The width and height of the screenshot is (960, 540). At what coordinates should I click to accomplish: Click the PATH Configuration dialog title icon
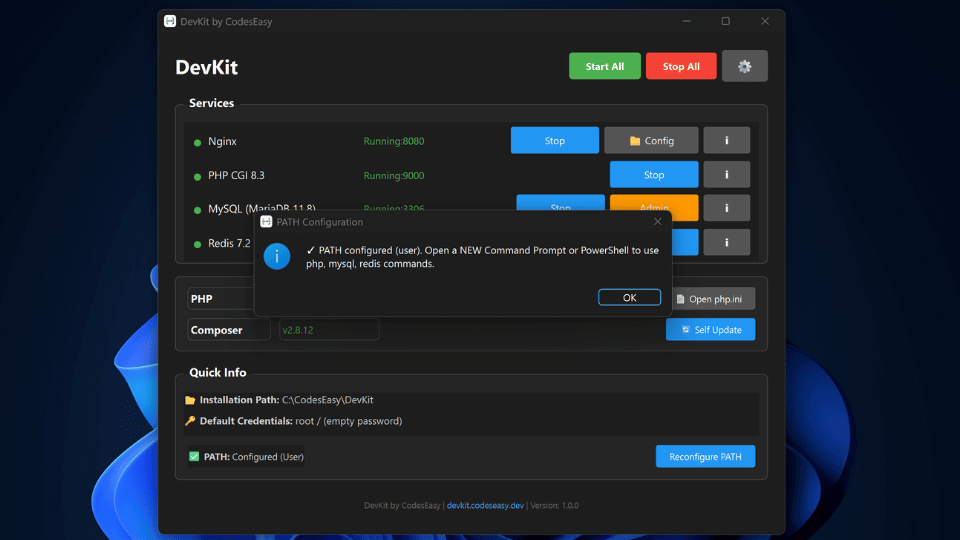click(266, 222)
